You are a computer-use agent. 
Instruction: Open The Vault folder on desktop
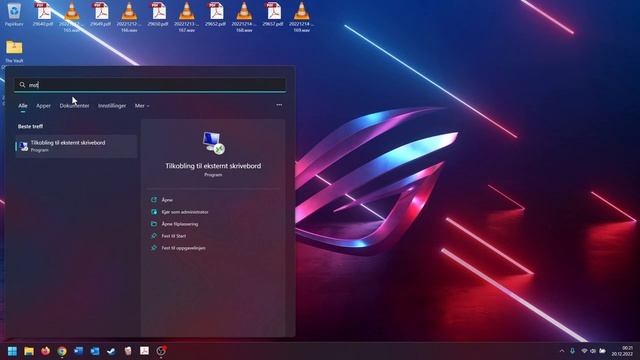coord(14,51)
